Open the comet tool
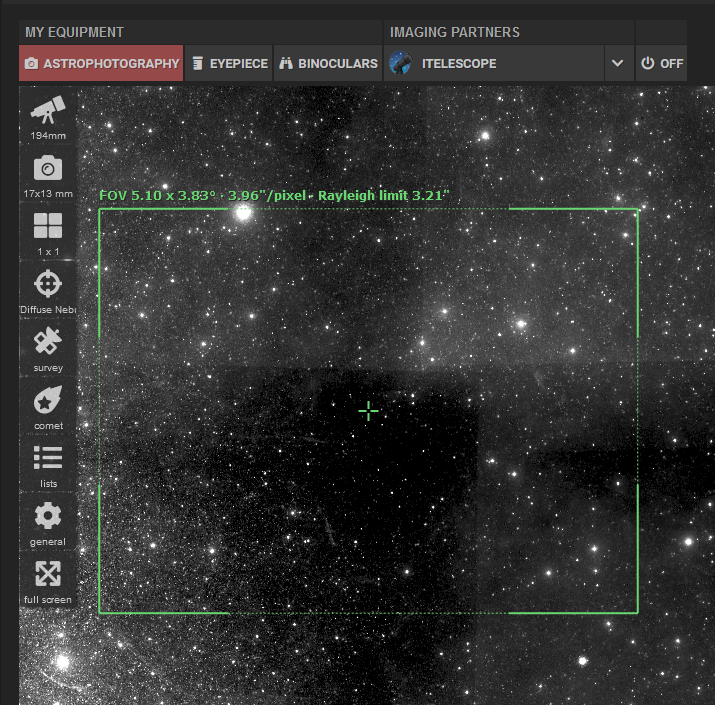 coord(48,406)
